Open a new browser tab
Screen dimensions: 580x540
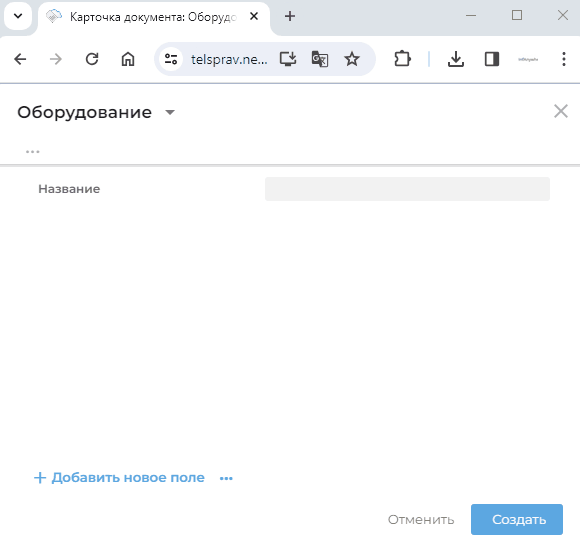(x=290, y=16)
